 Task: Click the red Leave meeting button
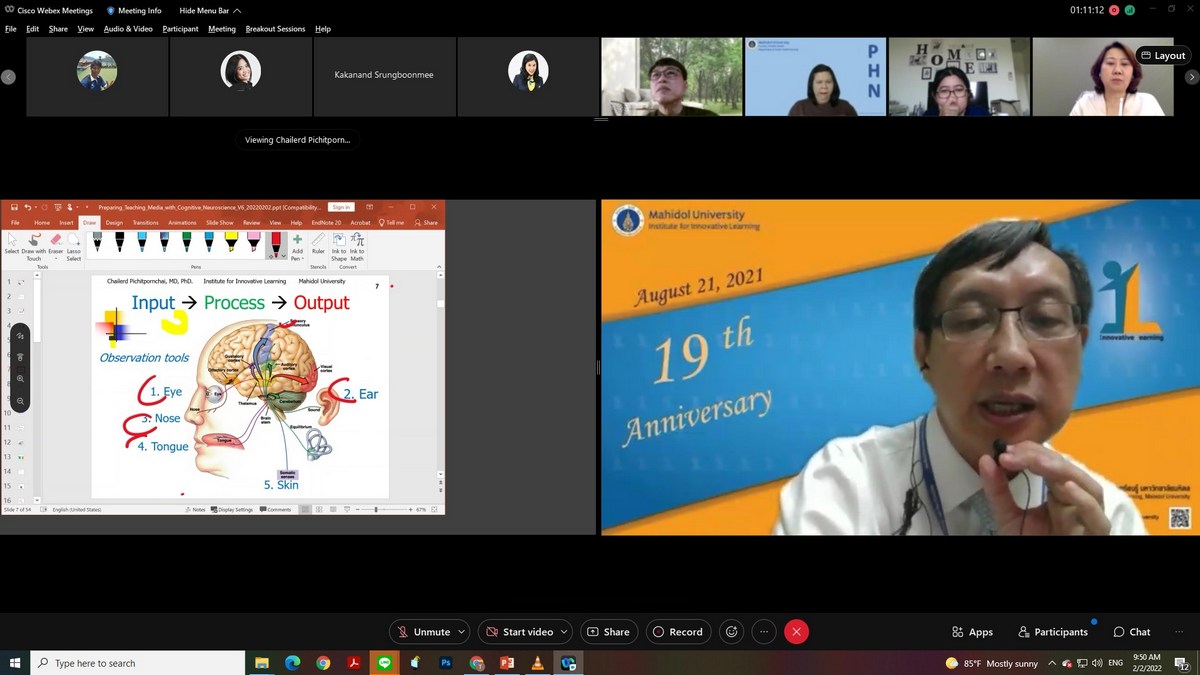[796, 632]
